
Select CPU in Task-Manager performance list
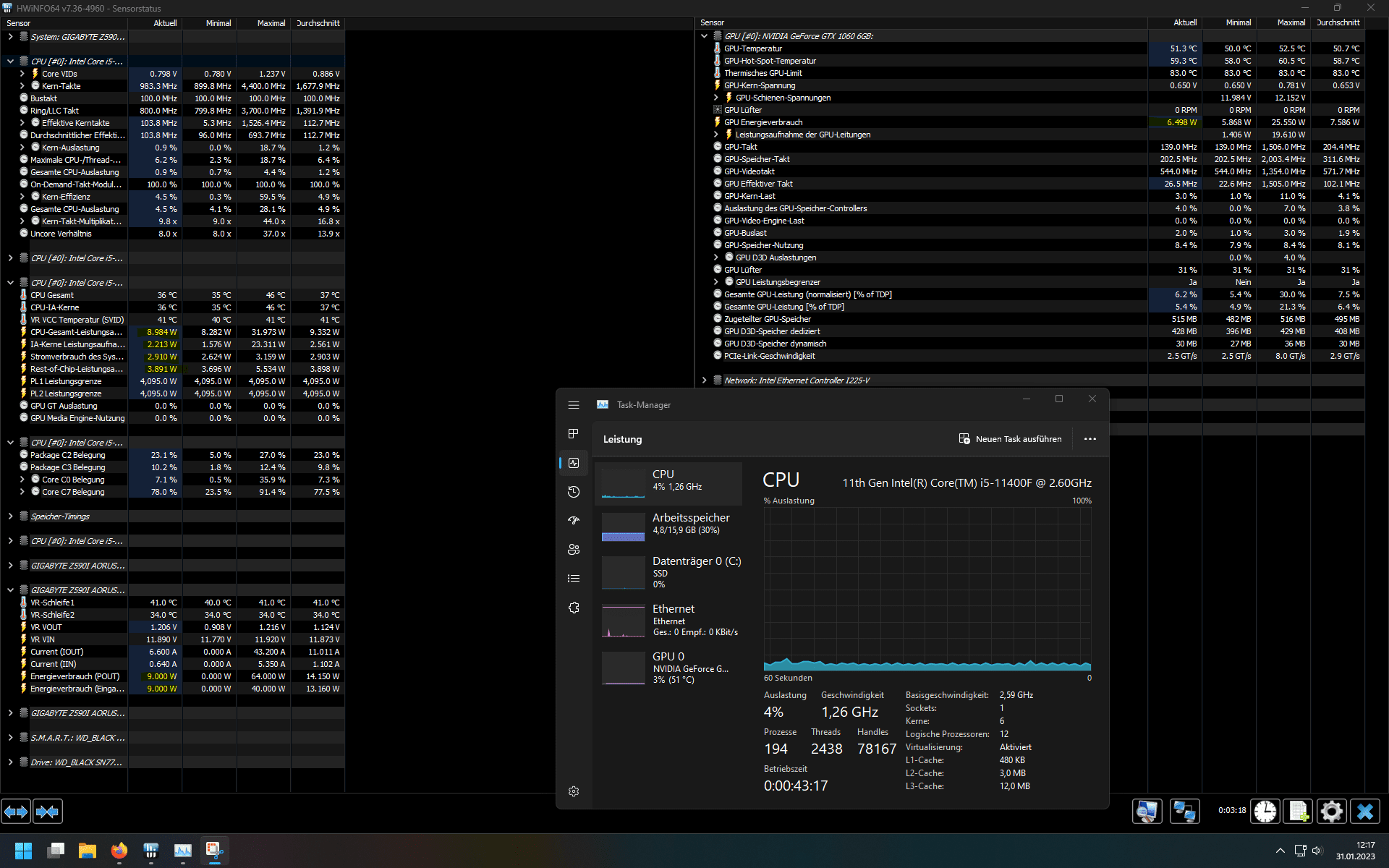669,483
